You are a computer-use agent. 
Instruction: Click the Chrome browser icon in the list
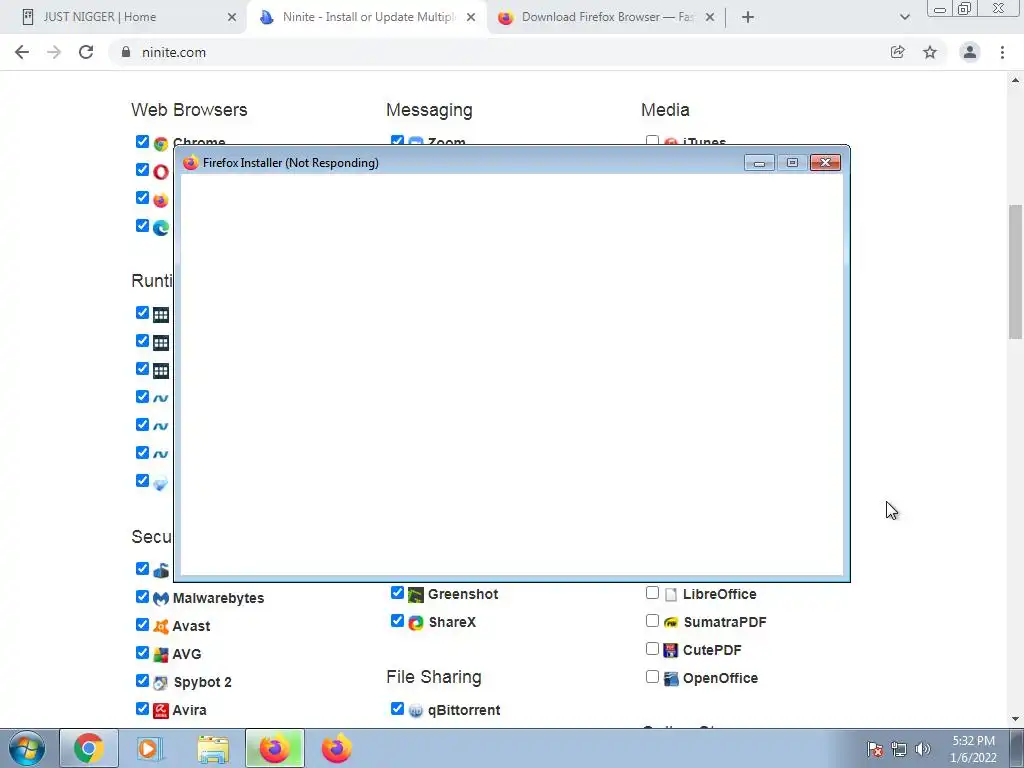(161, 143)
